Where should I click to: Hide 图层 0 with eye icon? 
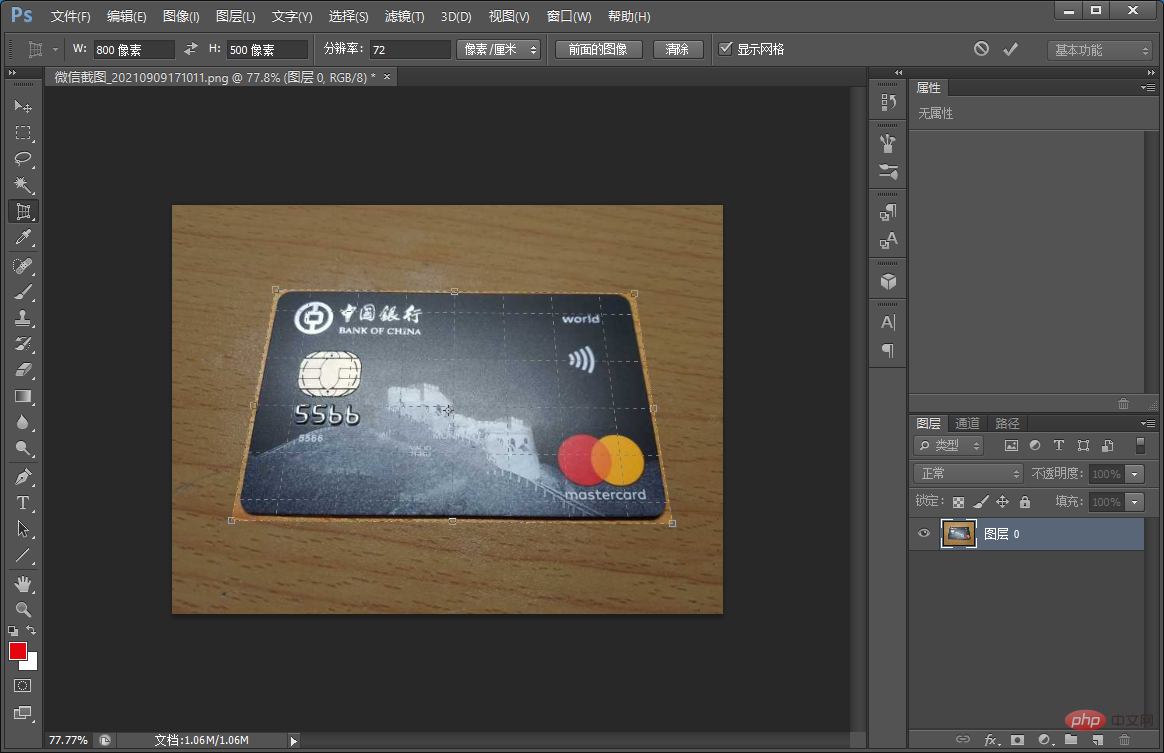coord(923,533)
